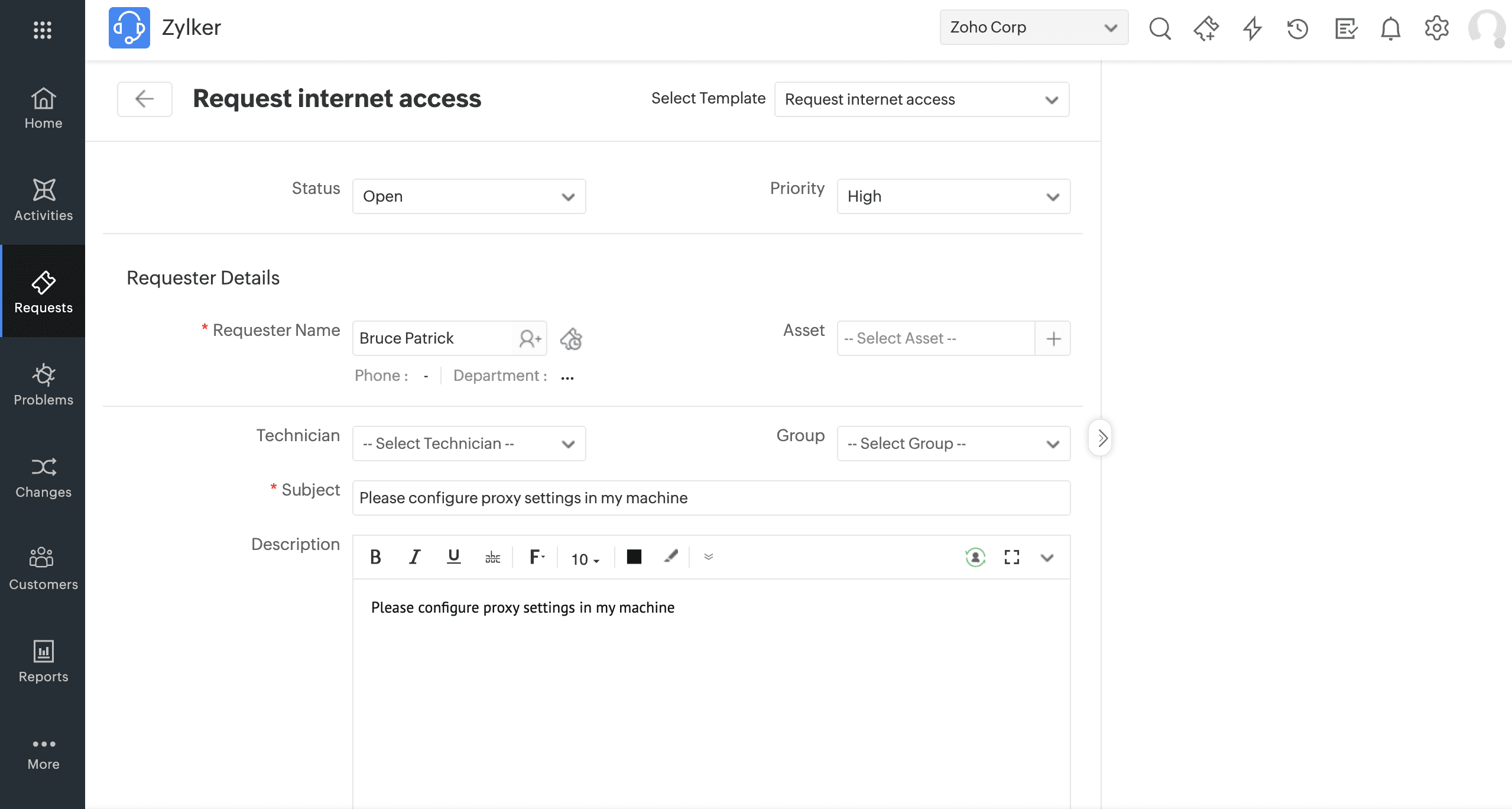Click the add requester icon in name field

tap(530, 338)
